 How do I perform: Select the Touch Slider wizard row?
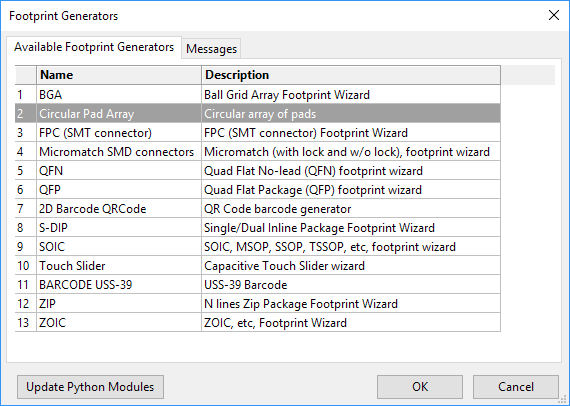258,266
